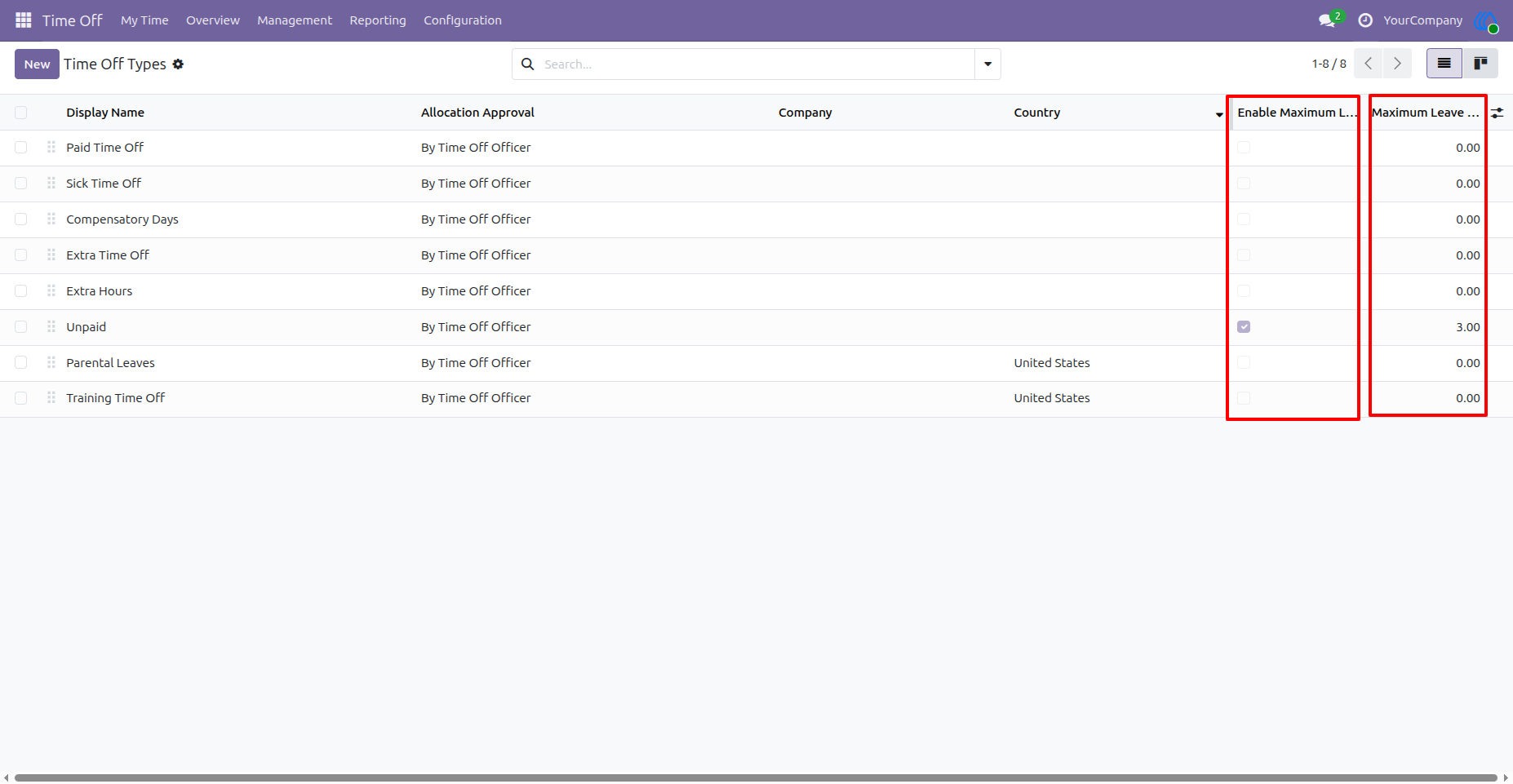The width and height of the screenshot is (1513, 784).
Task: Click the Time Off app title
Action: click(x=73, y=20)
